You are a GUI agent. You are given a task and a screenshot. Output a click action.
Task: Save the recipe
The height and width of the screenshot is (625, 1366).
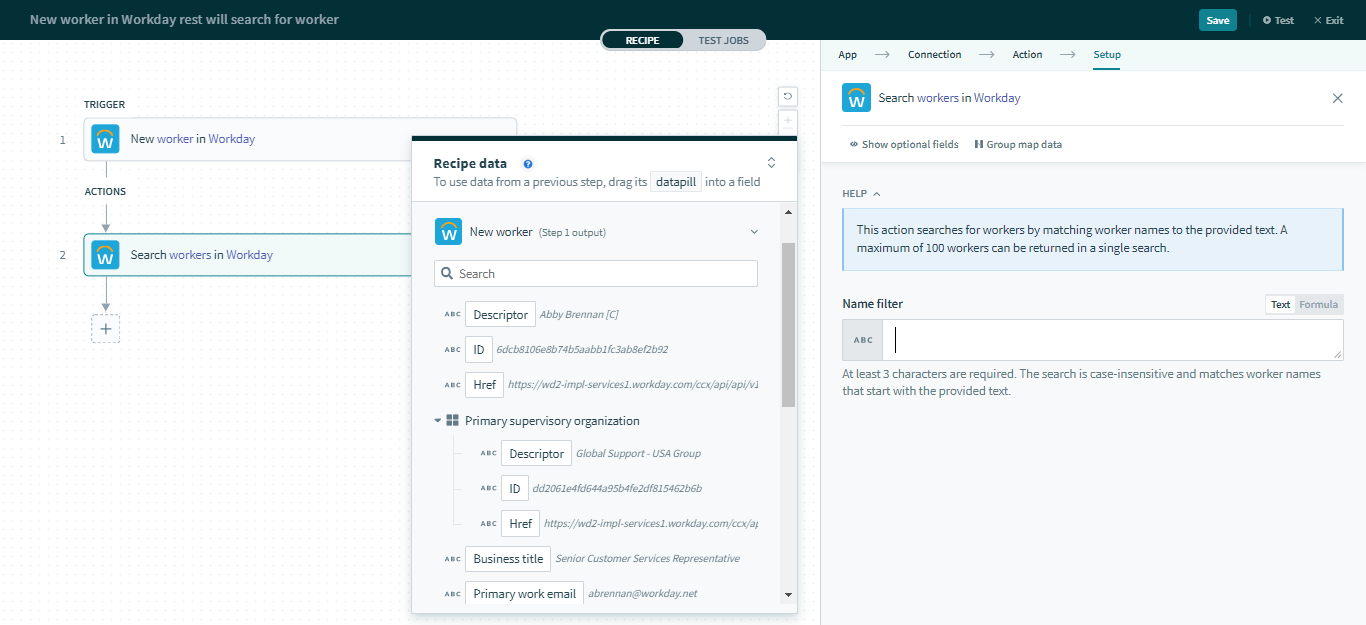click(x=1217, y=19)
